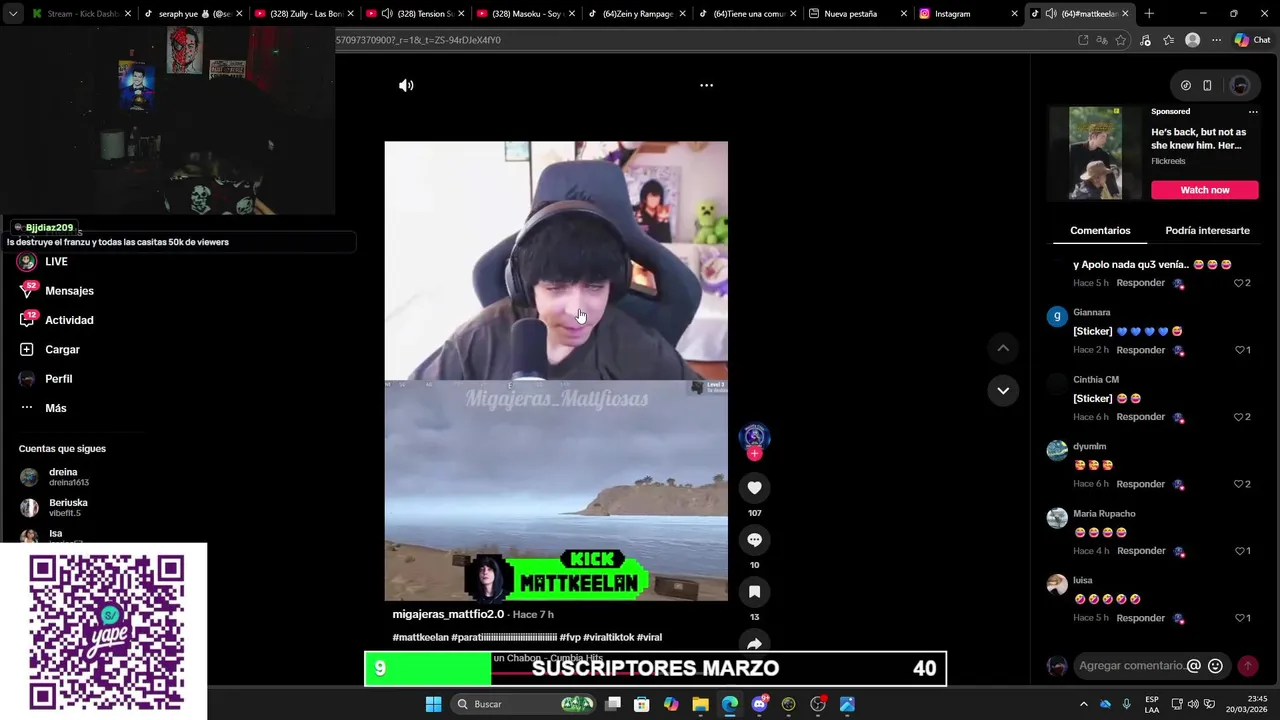This screenshot has width=1280, height=720.
Task: Open a new browser tab with plus
Action: (1149, 14)
